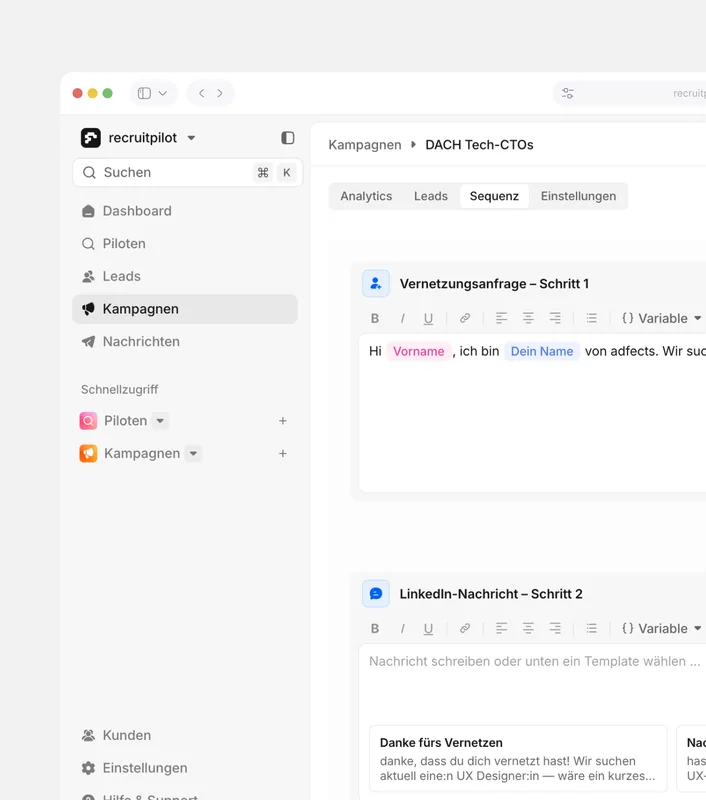Click the orange Kampagnen quick access icon
706x800 pixels.
[88, 454]
